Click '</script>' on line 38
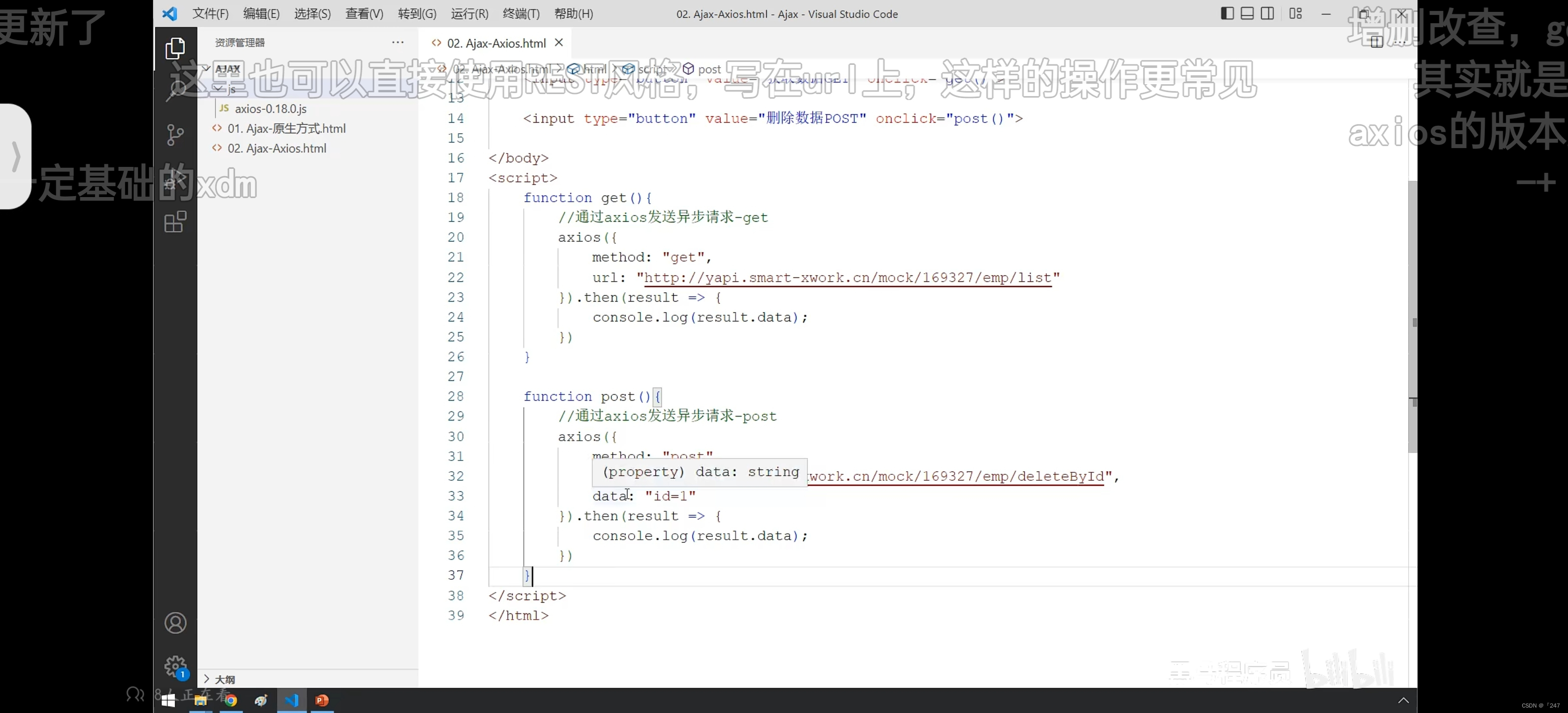The width and height of the screenshot is (1568, 713). (527, 596)
